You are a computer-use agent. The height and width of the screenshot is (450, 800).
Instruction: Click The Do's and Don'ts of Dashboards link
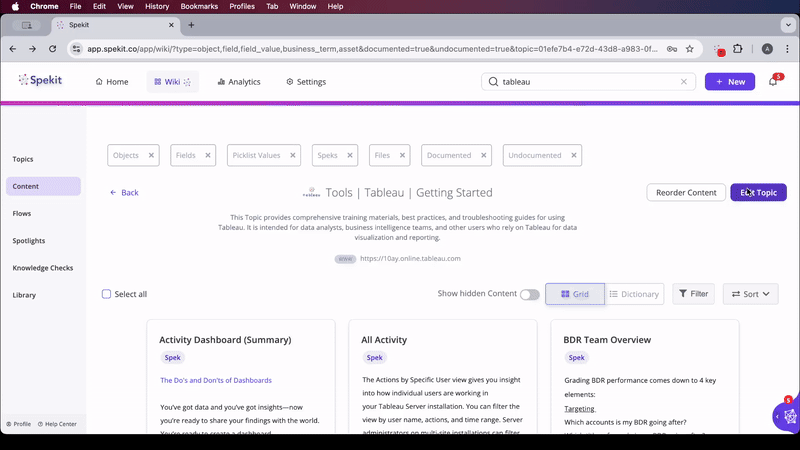(216, 380)
